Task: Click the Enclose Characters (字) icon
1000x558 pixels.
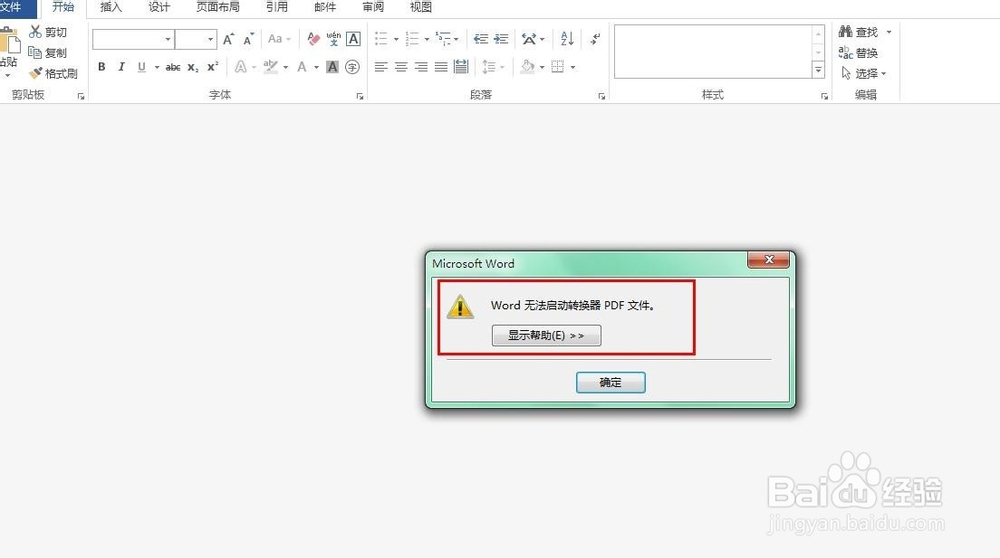Action: coord(352,67)
